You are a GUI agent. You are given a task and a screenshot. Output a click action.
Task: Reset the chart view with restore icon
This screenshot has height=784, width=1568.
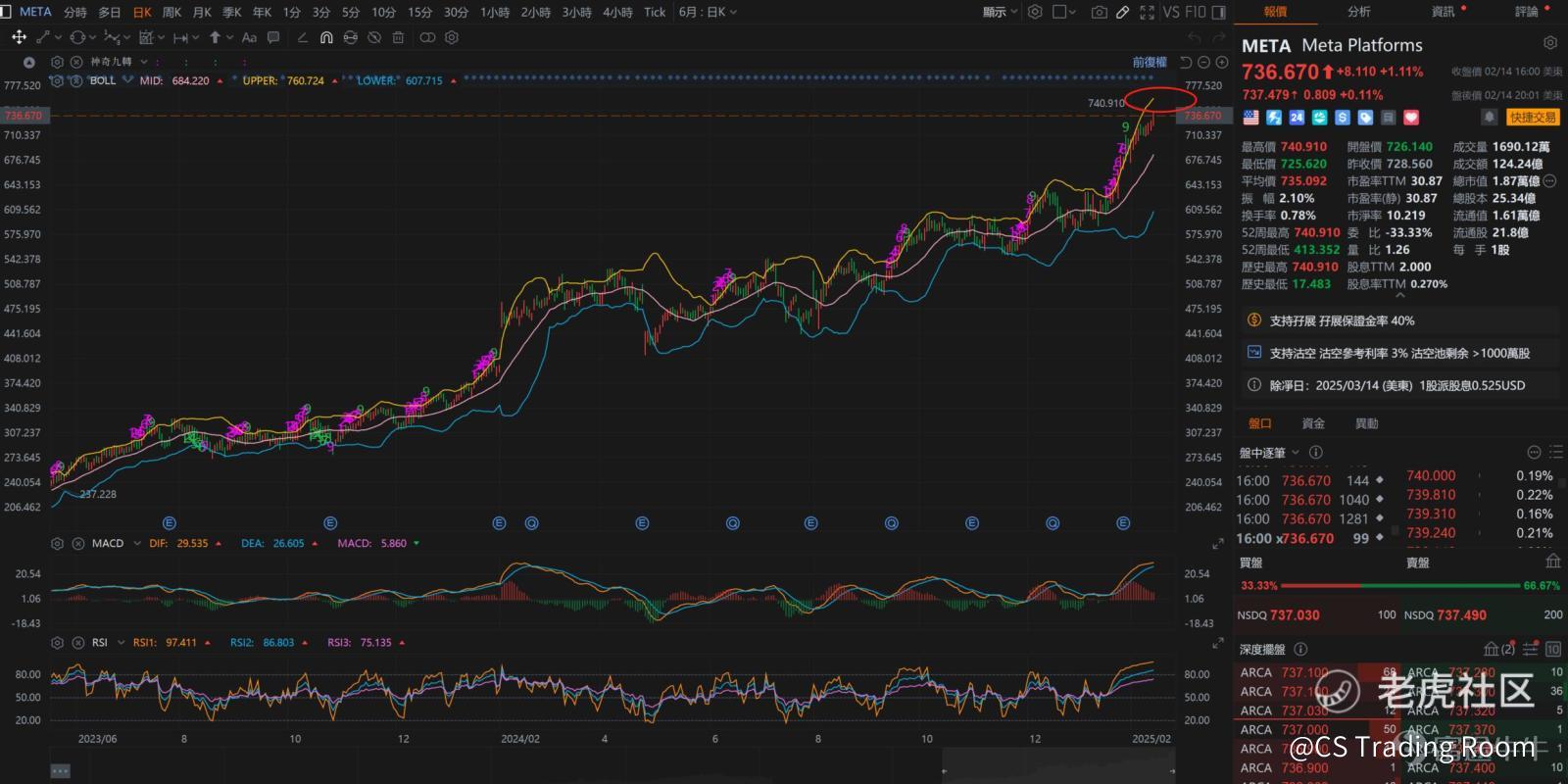[x=1186, y=62]
